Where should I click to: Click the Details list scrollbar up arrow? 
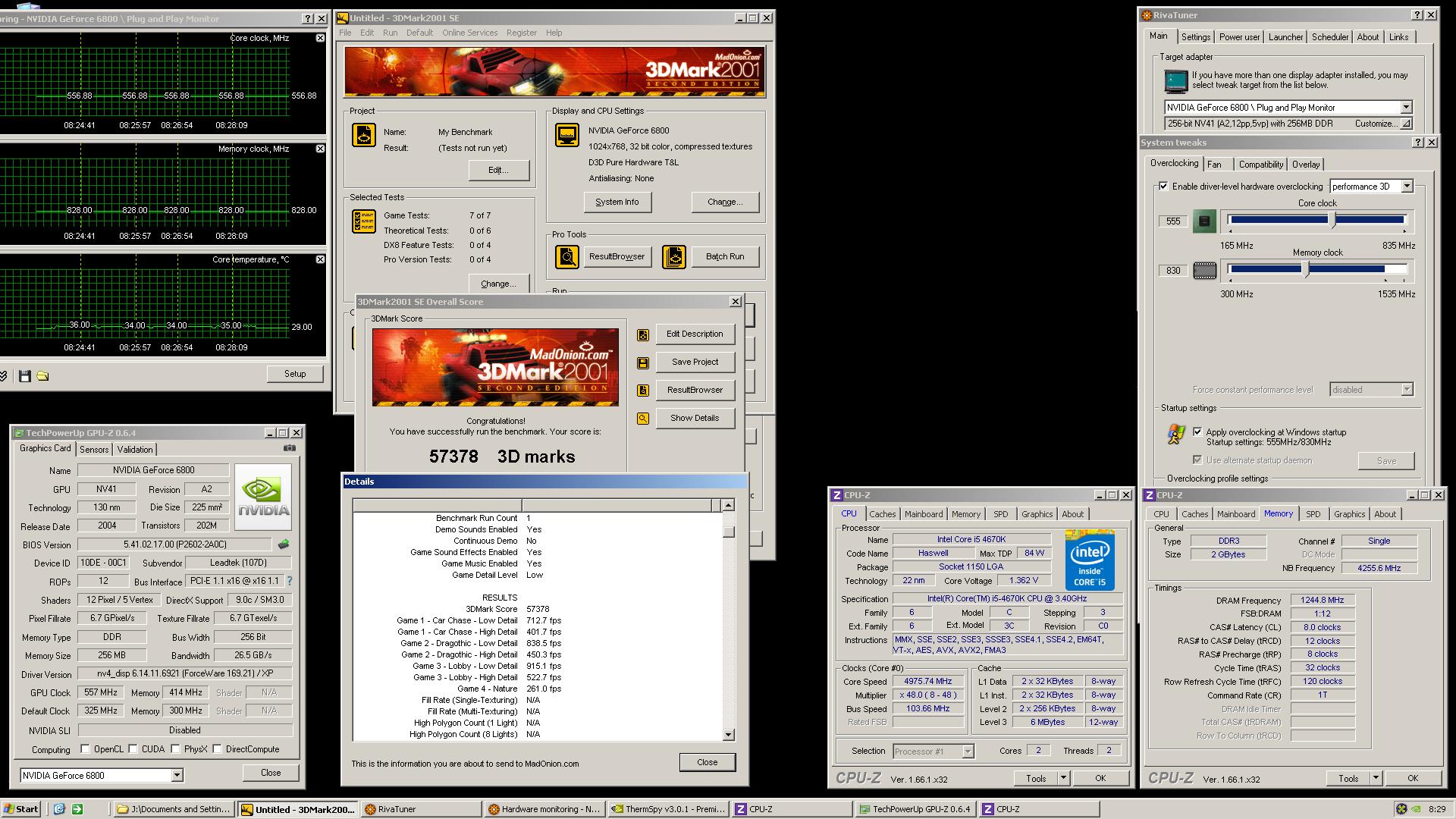(728, 505)
